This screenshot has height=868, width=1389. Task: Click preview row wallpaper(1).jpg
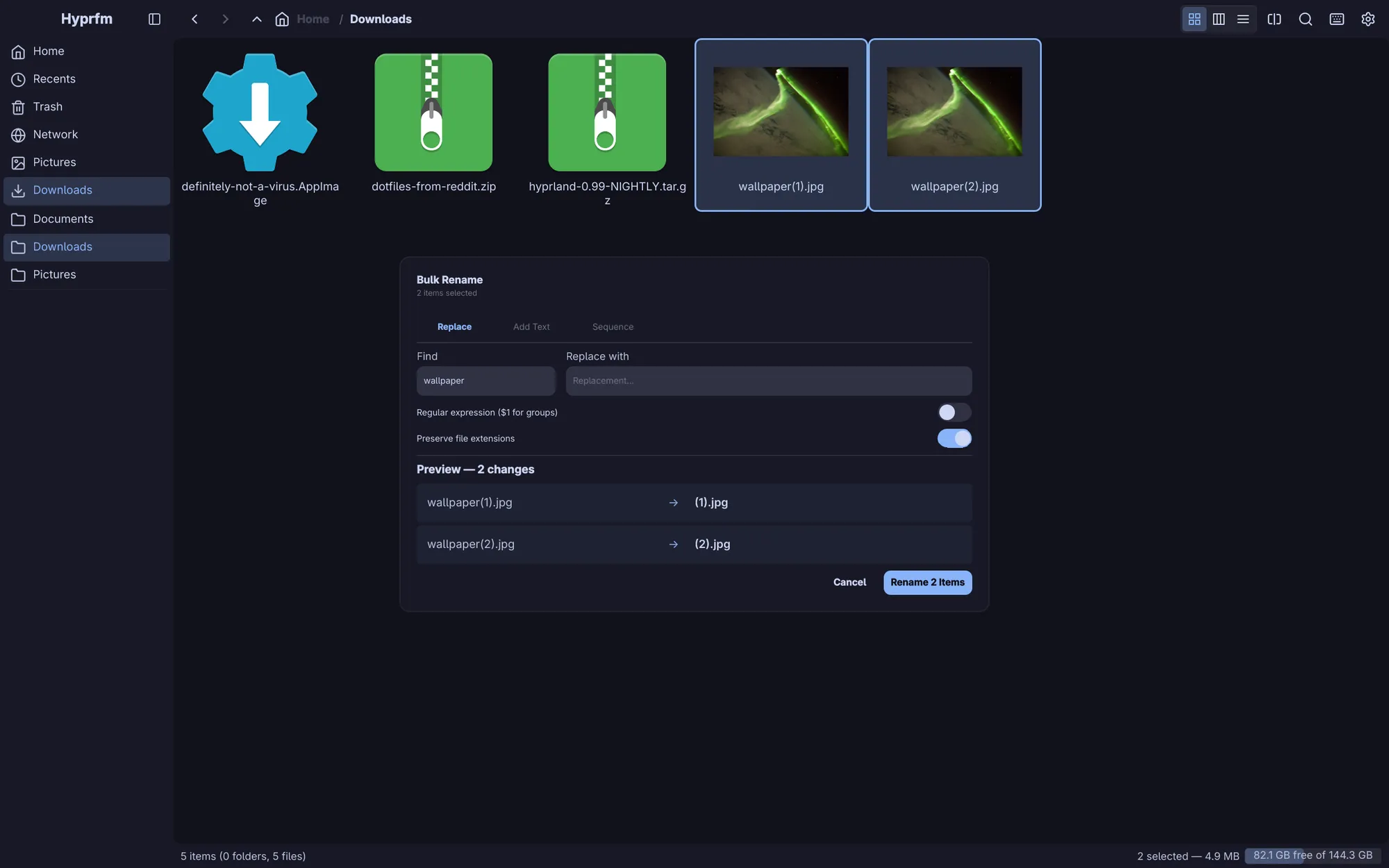(x=694, y=503)
